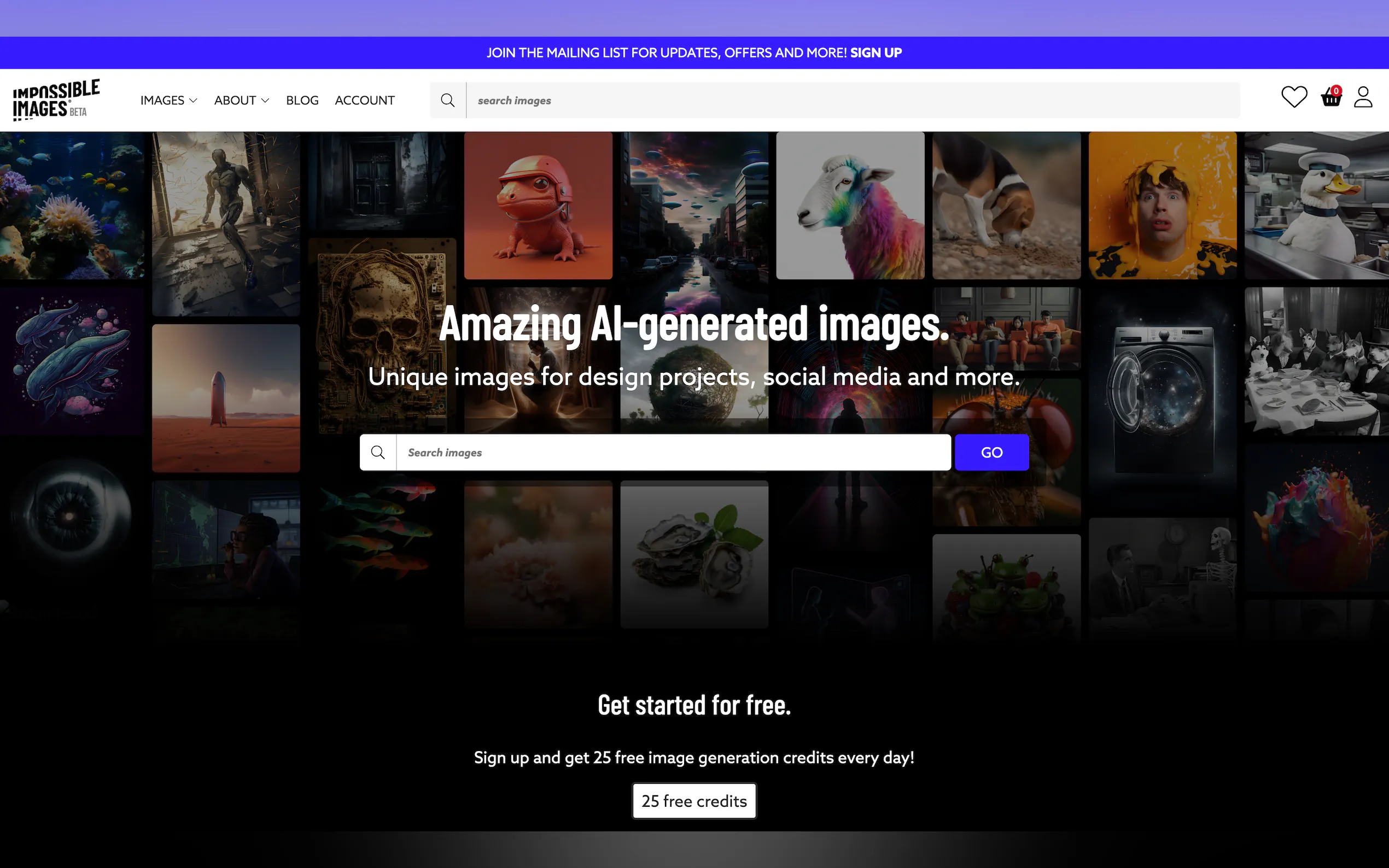Click the heart icon to view saved images
This screenshot has height=868, width=1389.
(x=1294, y=98)
